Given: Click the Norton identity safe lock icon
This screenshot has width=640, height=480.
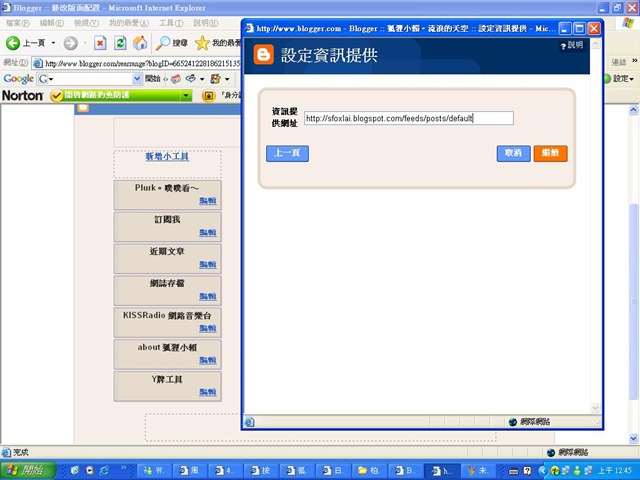Looking at the screenshot, I should (x=209, y=96).
